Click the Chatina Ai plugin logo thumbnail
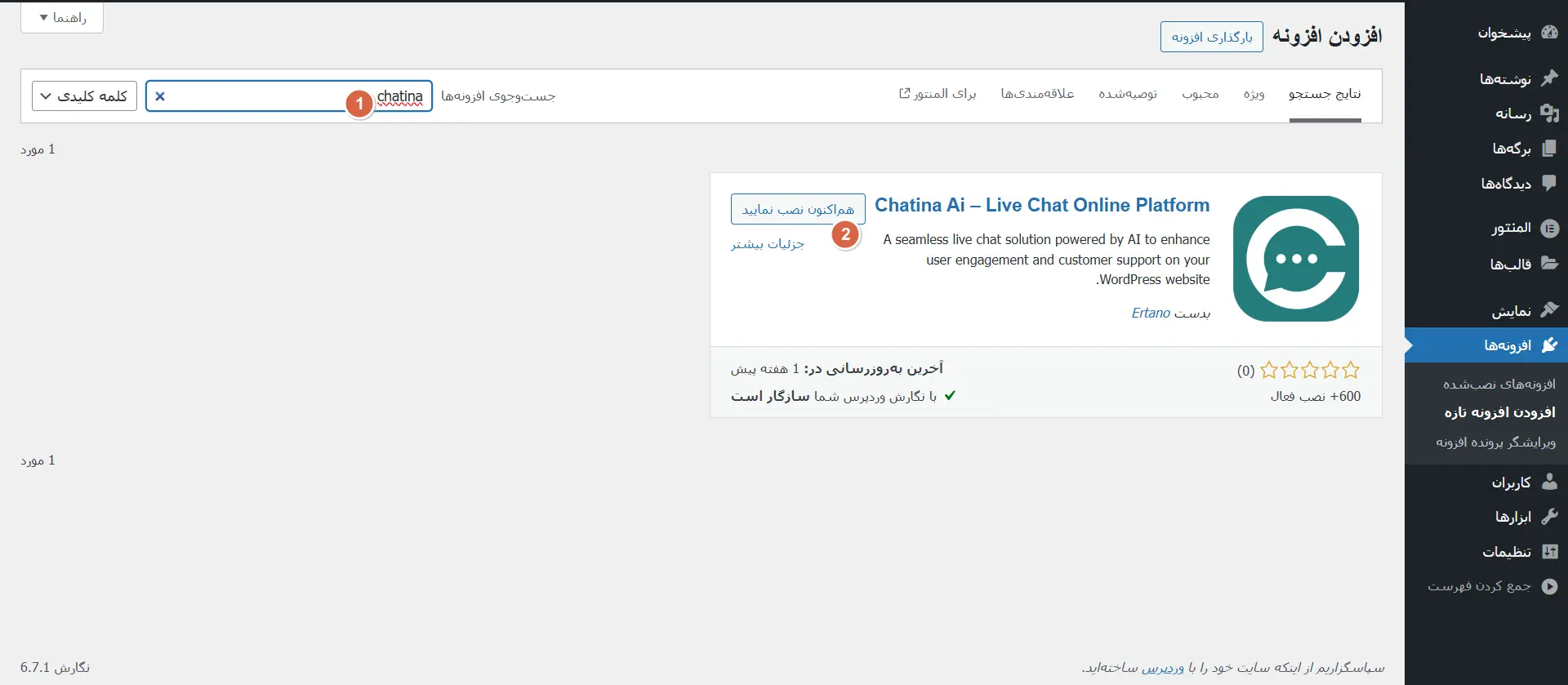The image size is (1568, 685). click(x=1296, y=259)
